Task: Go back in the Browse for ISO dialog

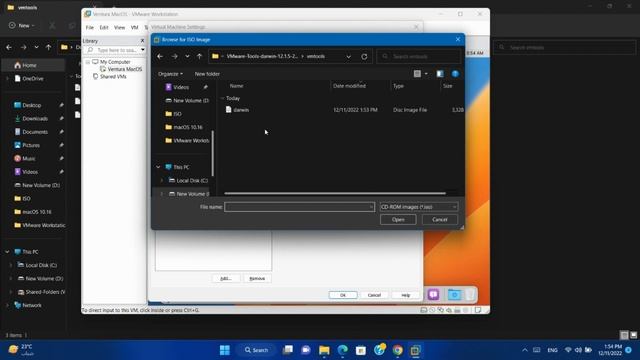Action: tap(160, 56)
